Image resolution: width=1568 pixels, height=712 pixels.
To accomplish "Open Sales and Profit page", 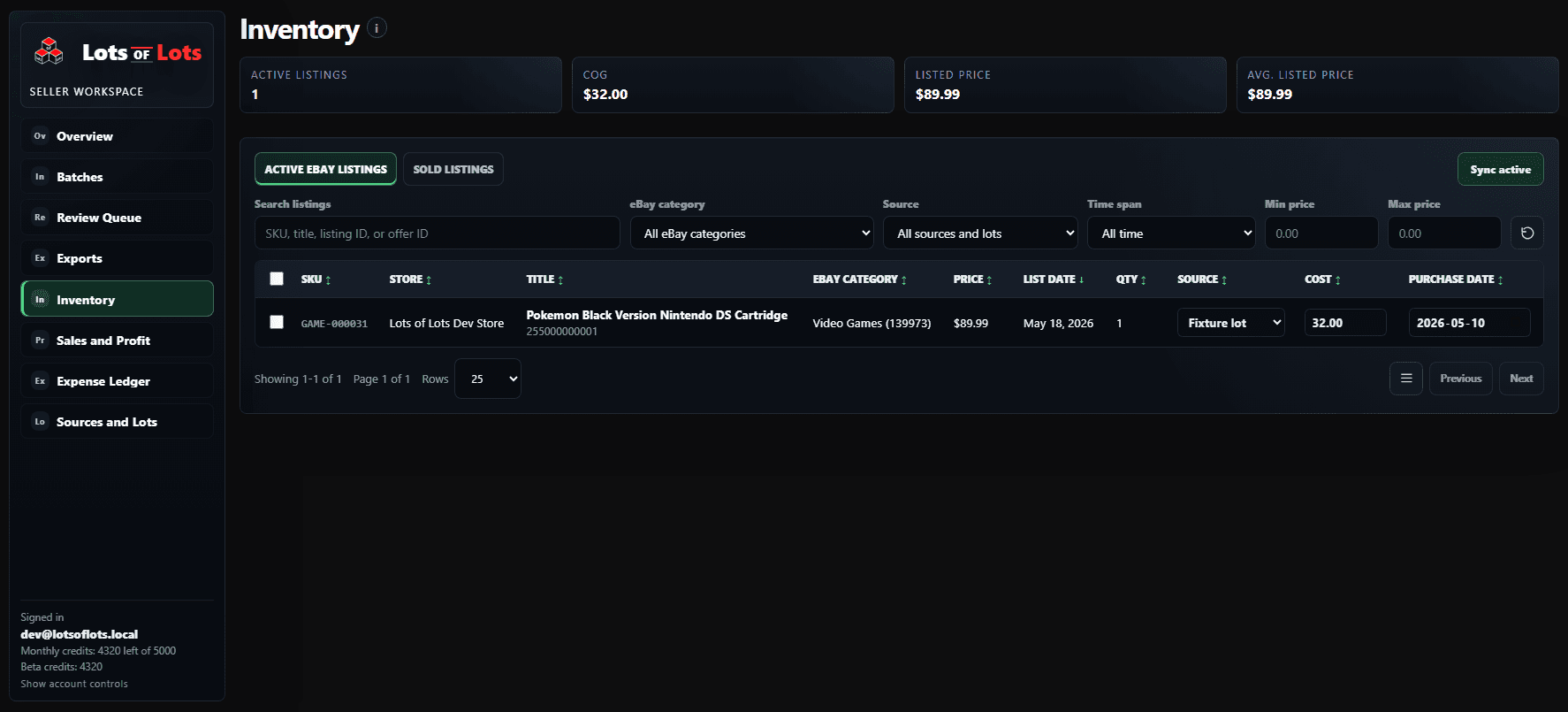I will [x=117, y=341].
